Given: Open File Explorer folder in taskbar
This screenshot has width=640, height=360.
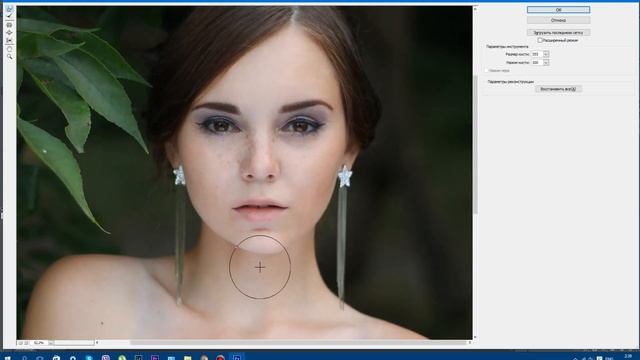Looking at the screenshot, I should 187,358.
